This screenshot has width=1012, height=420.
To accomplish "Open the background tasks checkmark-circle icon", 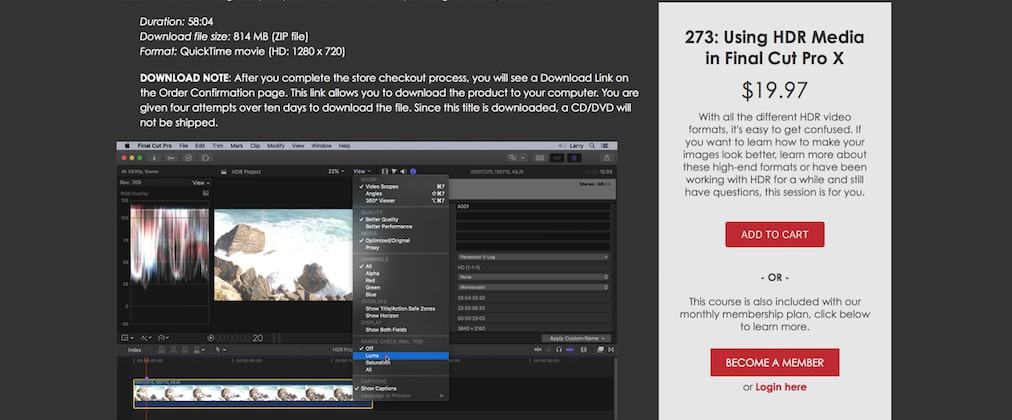I will tap(188, 157).
